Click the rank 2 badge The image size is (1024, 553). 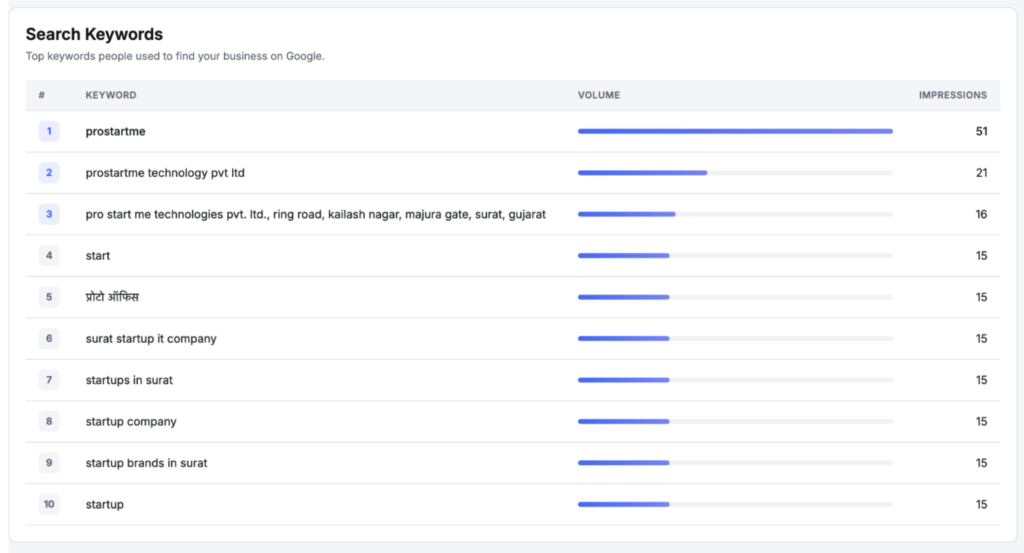[x=49, y=173]
